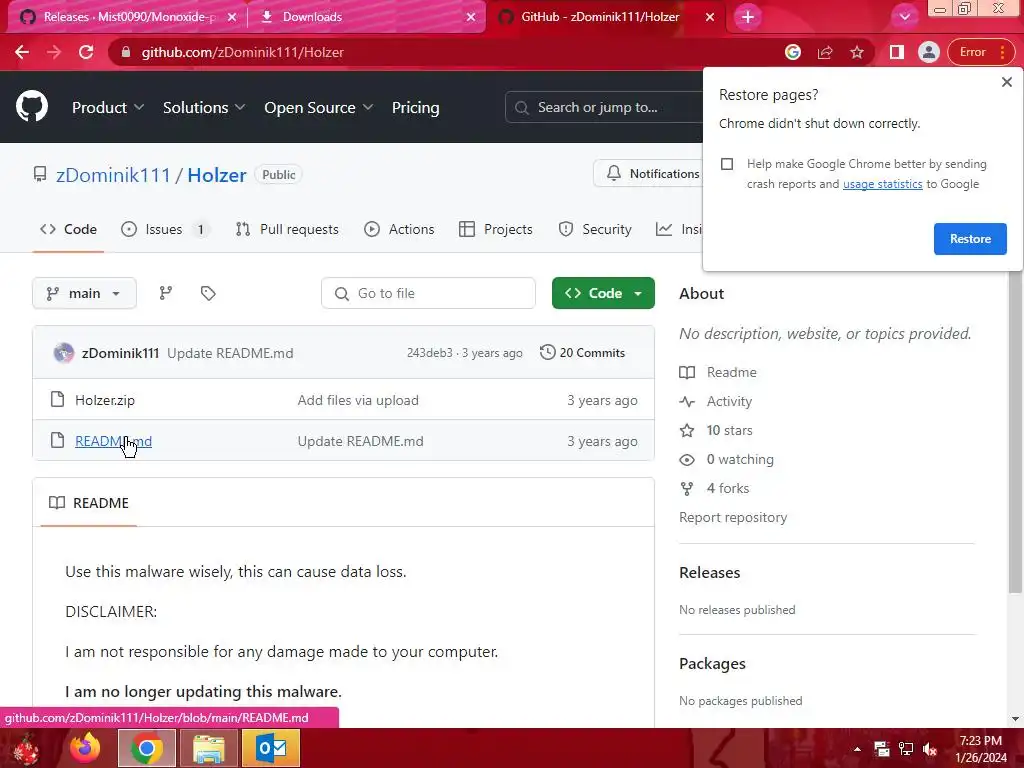Open Firefox from the taskbar
The image size is (1024, 768).
85,748
